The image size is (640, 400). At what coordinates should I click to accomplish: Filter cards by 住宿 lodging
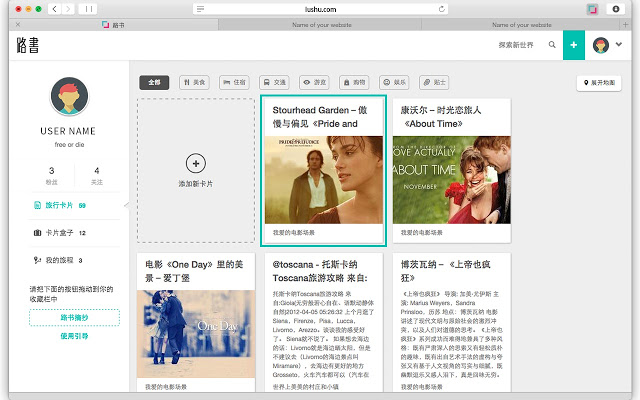coord(234,82)
